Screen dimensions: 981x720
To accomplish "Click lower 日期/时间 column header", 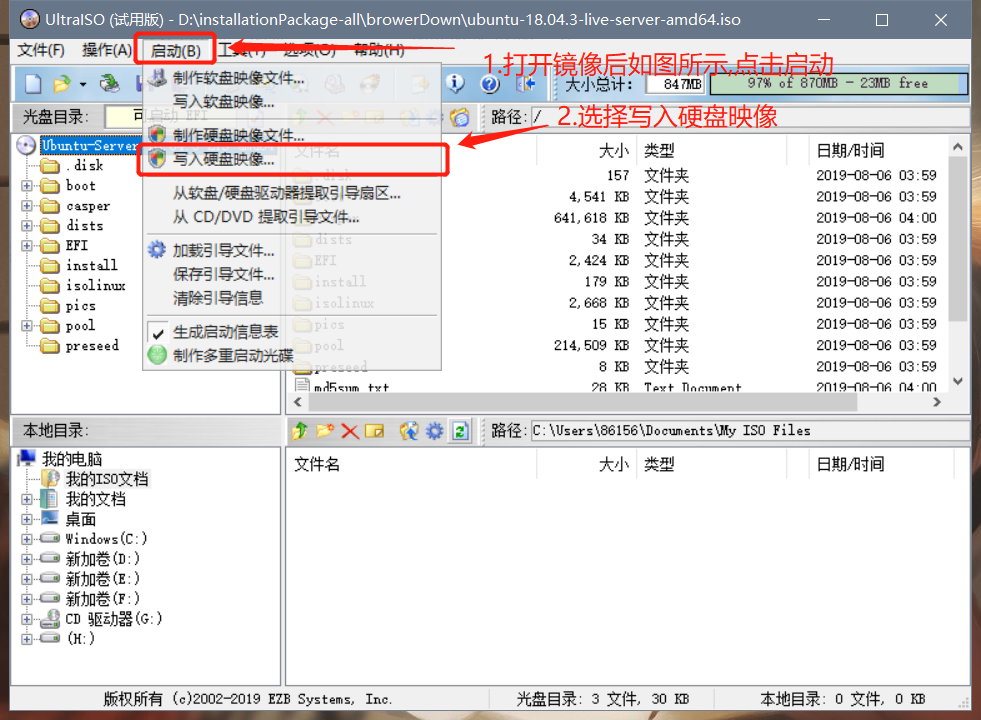I will tap(880, 464).
